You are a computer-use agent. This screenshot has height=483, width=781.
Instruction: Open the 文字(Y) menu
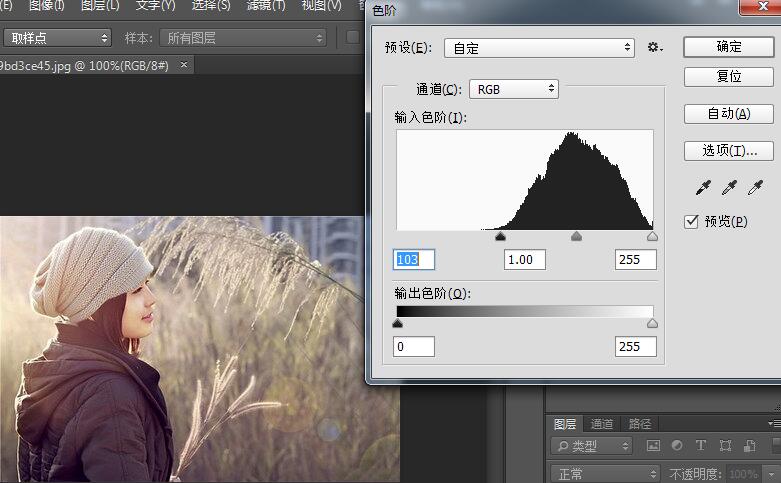click(155, 6)
